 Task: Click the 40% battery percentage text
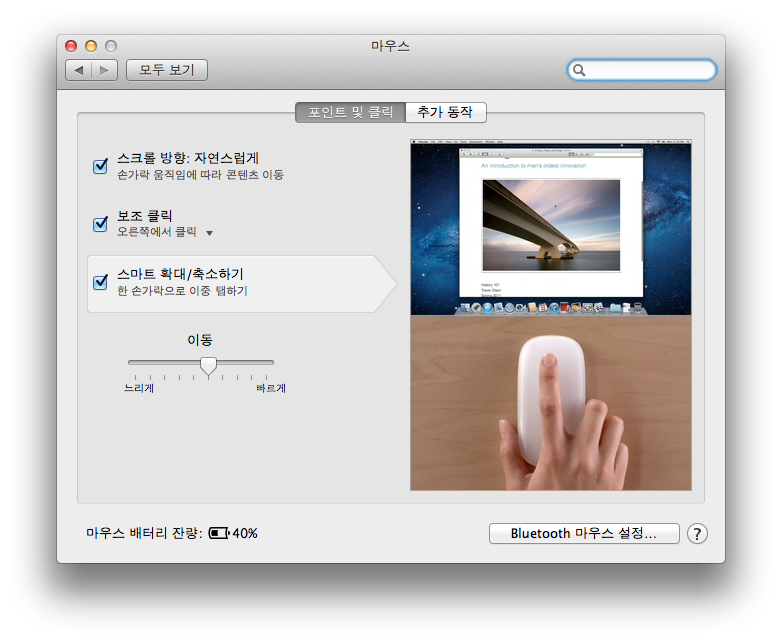pos(245,533)
